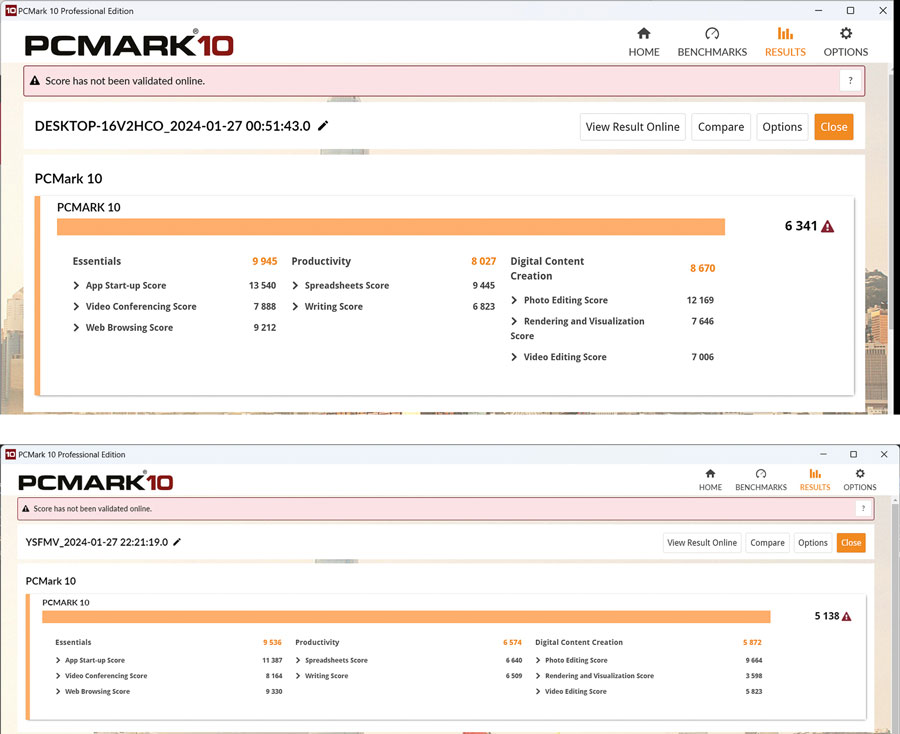This screenshot has width=900, height=734.
Task: Minimize the bottom PCMark 10 window
Action: point(824,454)
